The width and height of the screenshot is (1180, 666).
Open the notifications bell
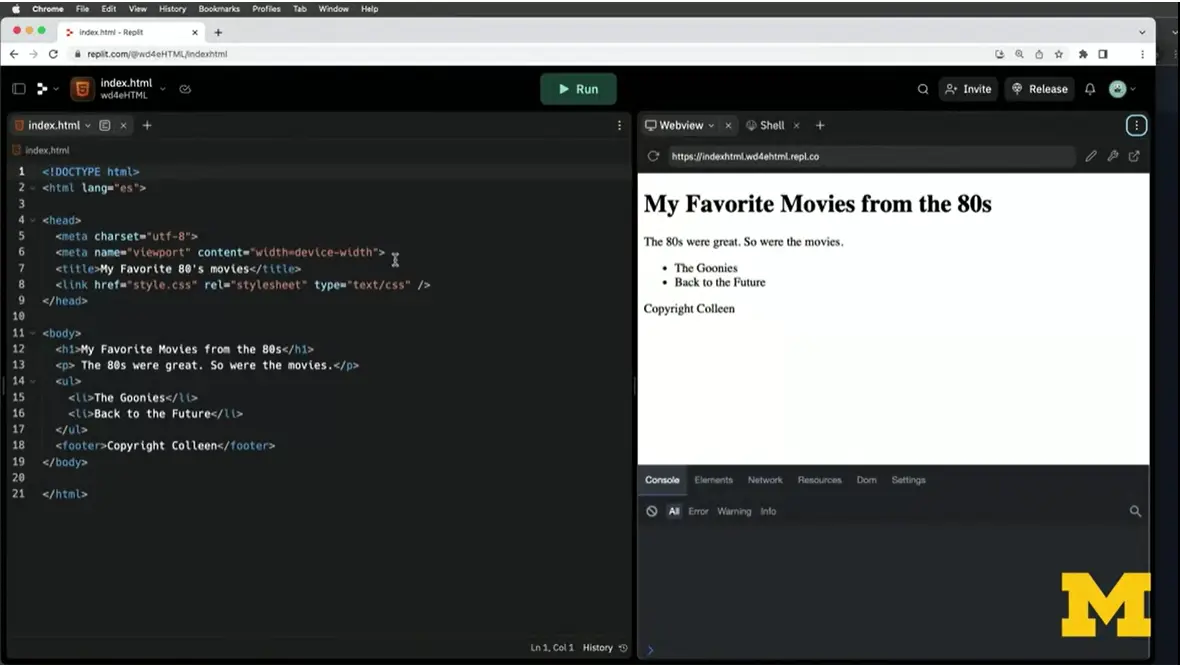pos(1090,89)
